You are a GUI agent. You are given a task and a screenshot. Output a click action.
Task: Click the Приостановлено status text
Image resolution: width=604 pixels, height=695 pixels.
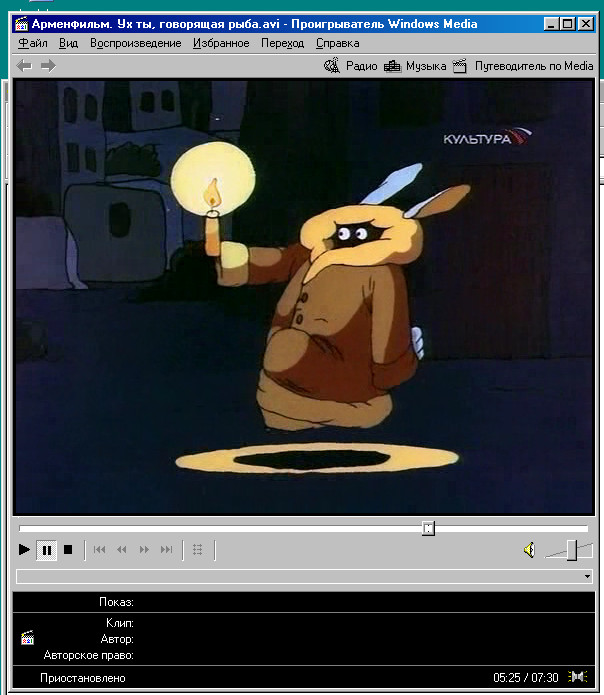83,678
